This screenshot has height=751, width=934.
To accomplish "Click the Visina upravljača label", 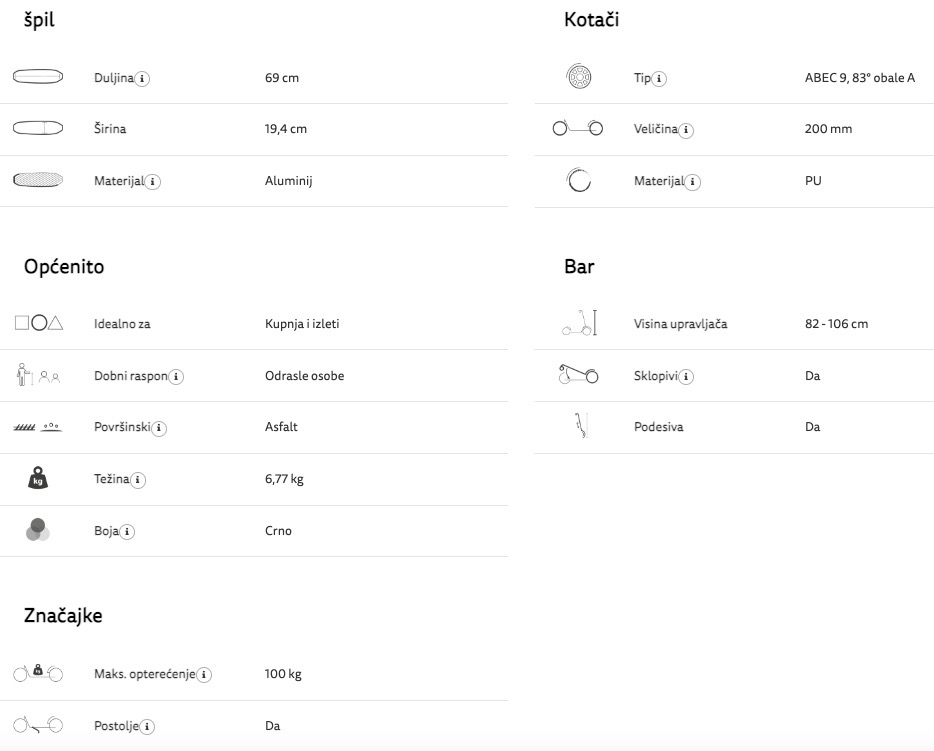I will coord(680,324).
